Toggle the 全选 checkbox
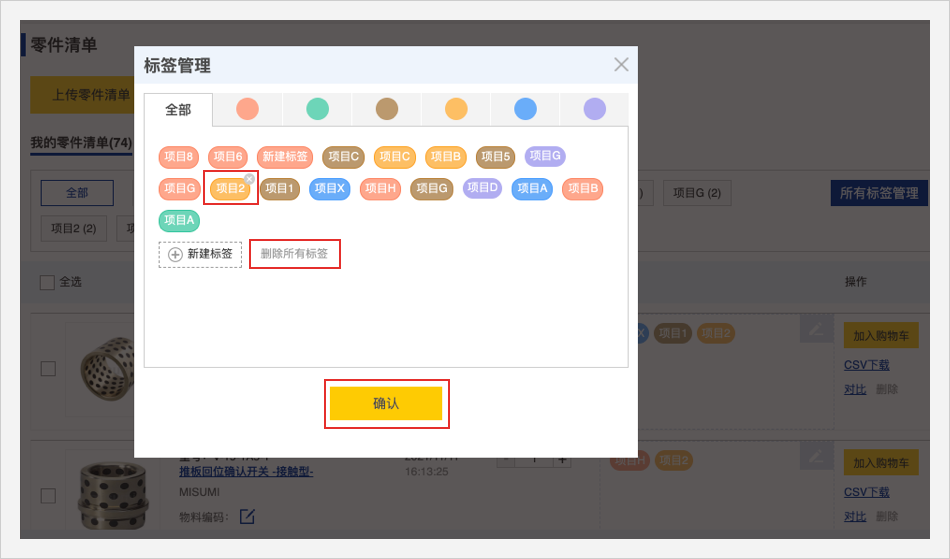The width and height of the screenshot is (950, 559). (x=47, y=283)
